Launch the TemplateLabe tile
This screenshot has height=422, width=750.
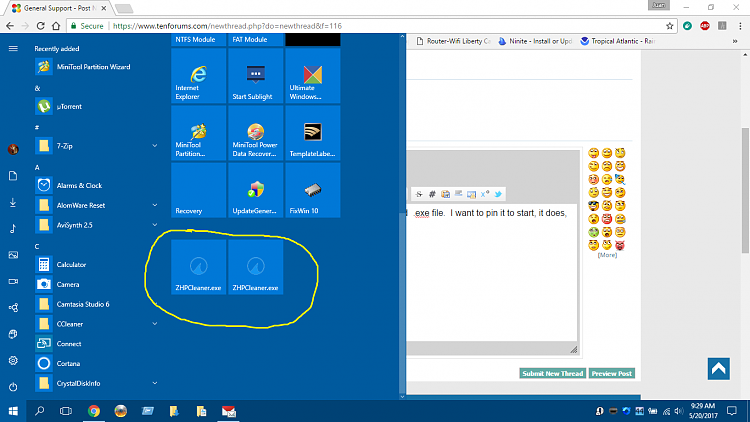312,133
